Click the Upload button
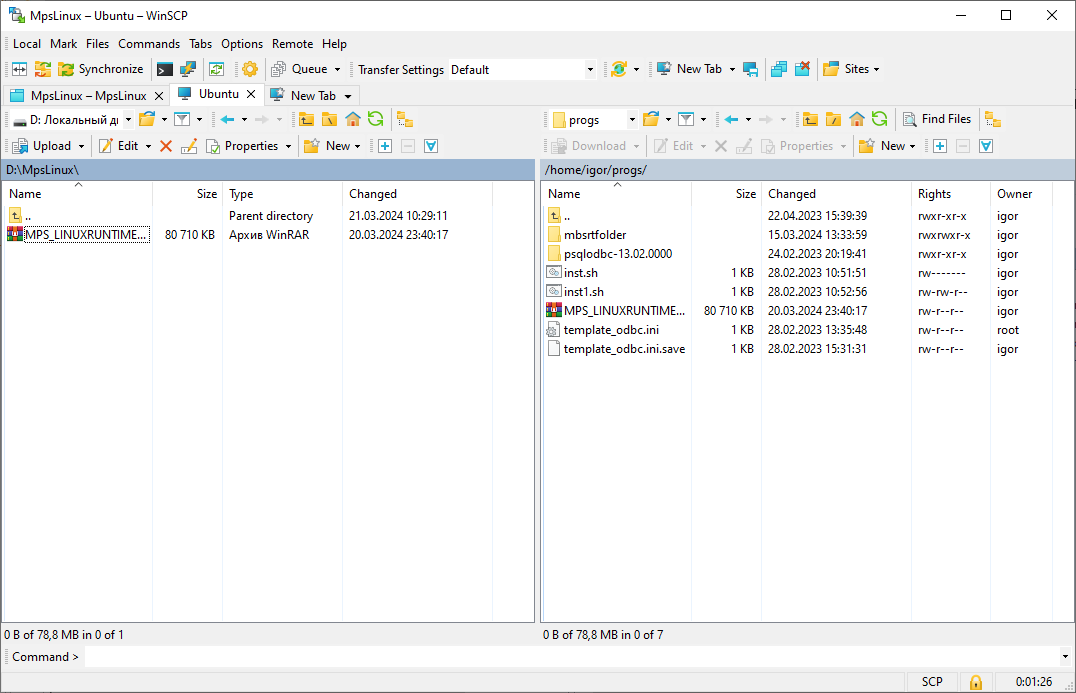 coord(42,146)
